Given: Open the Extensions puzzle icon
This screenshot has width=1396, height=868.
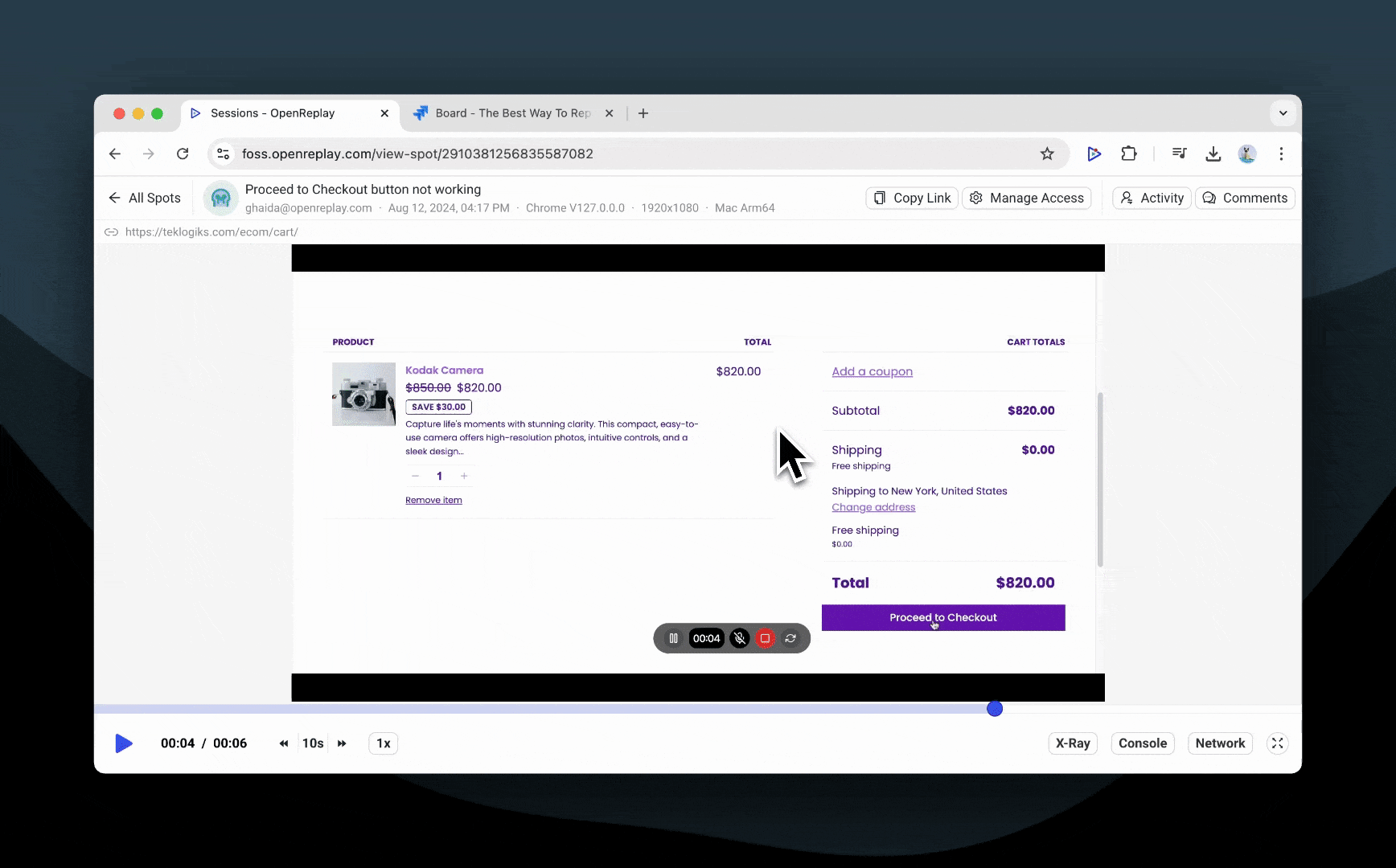Looking at the screenshot, I should (x=1129, y=154).
